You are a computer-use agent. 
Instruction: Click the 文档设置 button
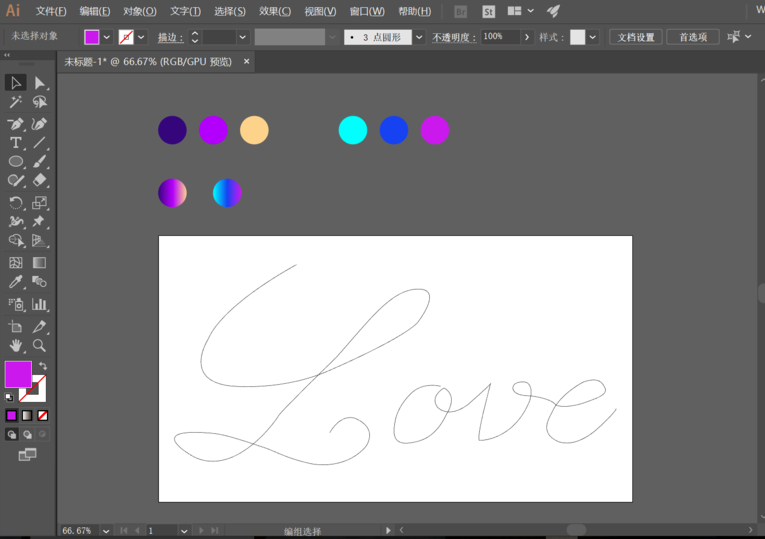[635, 37]
